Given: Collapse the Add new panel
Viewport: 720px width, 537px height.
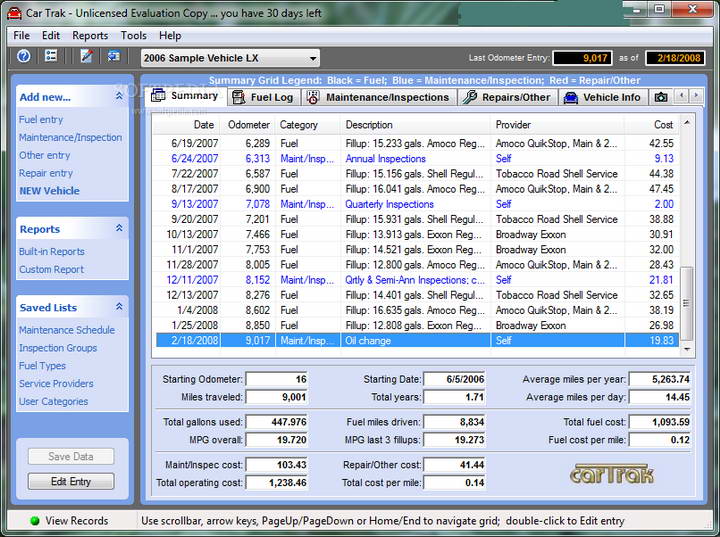Looking at the screenshot, I should pyautogui.click(x=119, y=96).
